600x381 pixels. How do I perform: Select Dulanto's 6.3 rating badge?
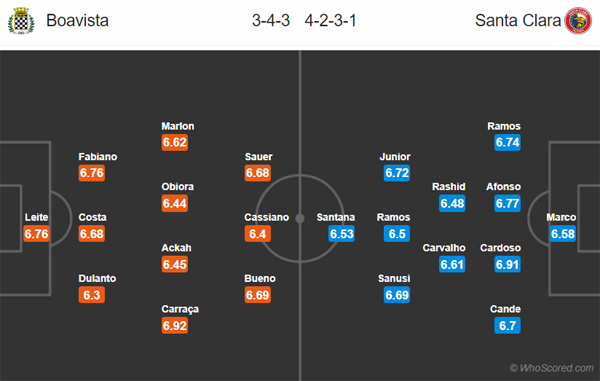pyautogui.click(x=91, y=295)
